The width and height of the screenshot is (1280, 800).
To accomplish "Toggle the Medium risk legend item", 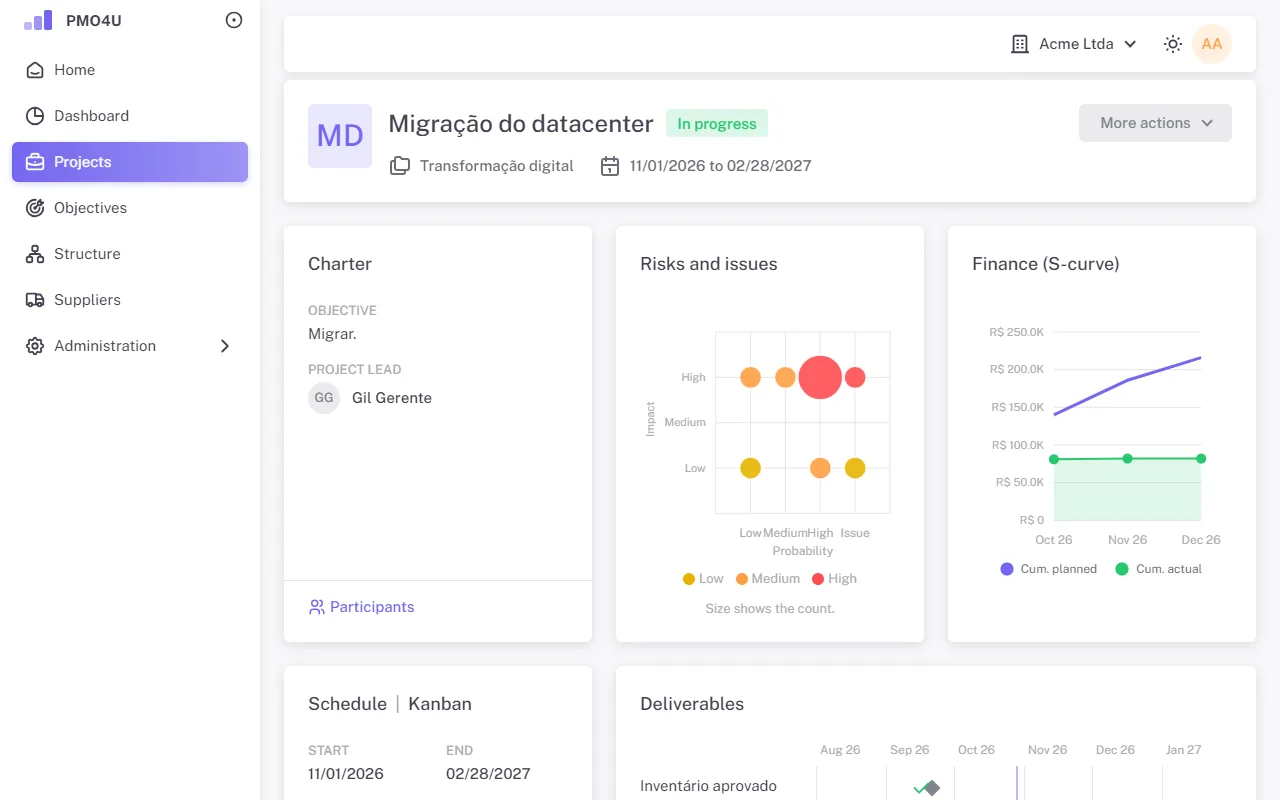I will point(768,579).
